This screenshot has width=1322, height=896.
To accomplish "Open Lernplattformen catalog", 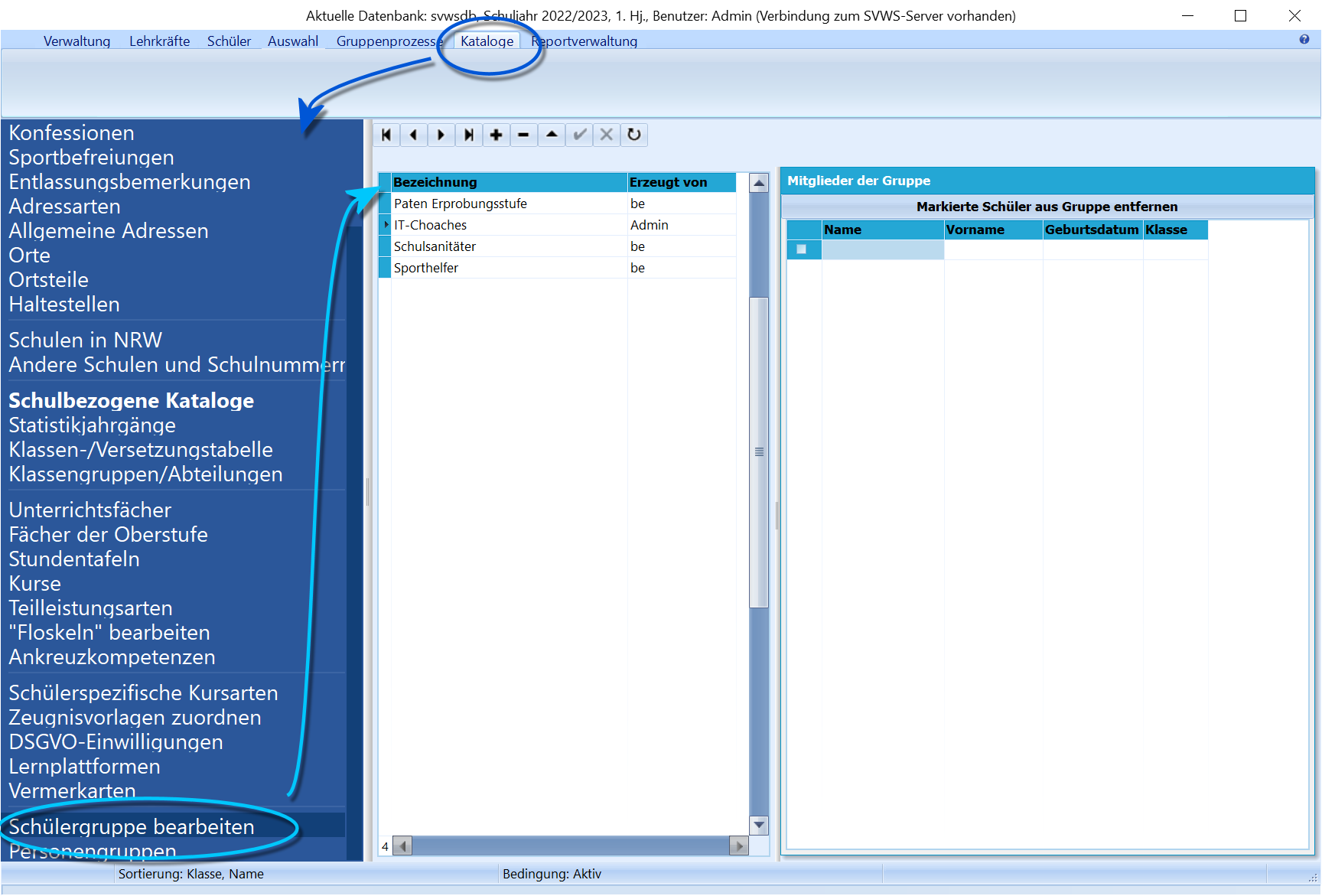I will pyautogui.click(x=84, y=767).
